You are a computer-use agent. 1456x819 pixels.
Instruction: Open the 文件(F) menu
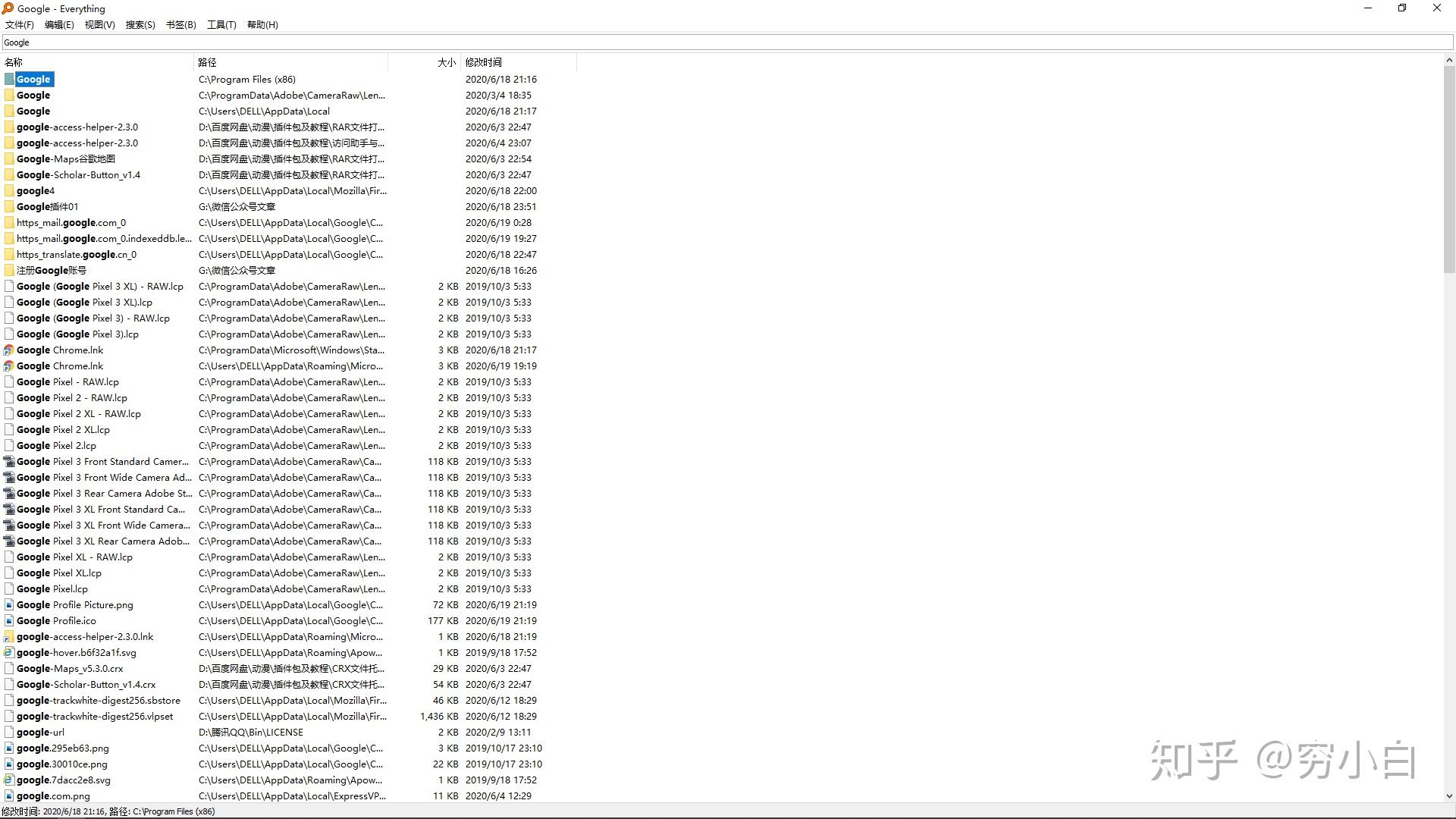[x=20, y=25]
